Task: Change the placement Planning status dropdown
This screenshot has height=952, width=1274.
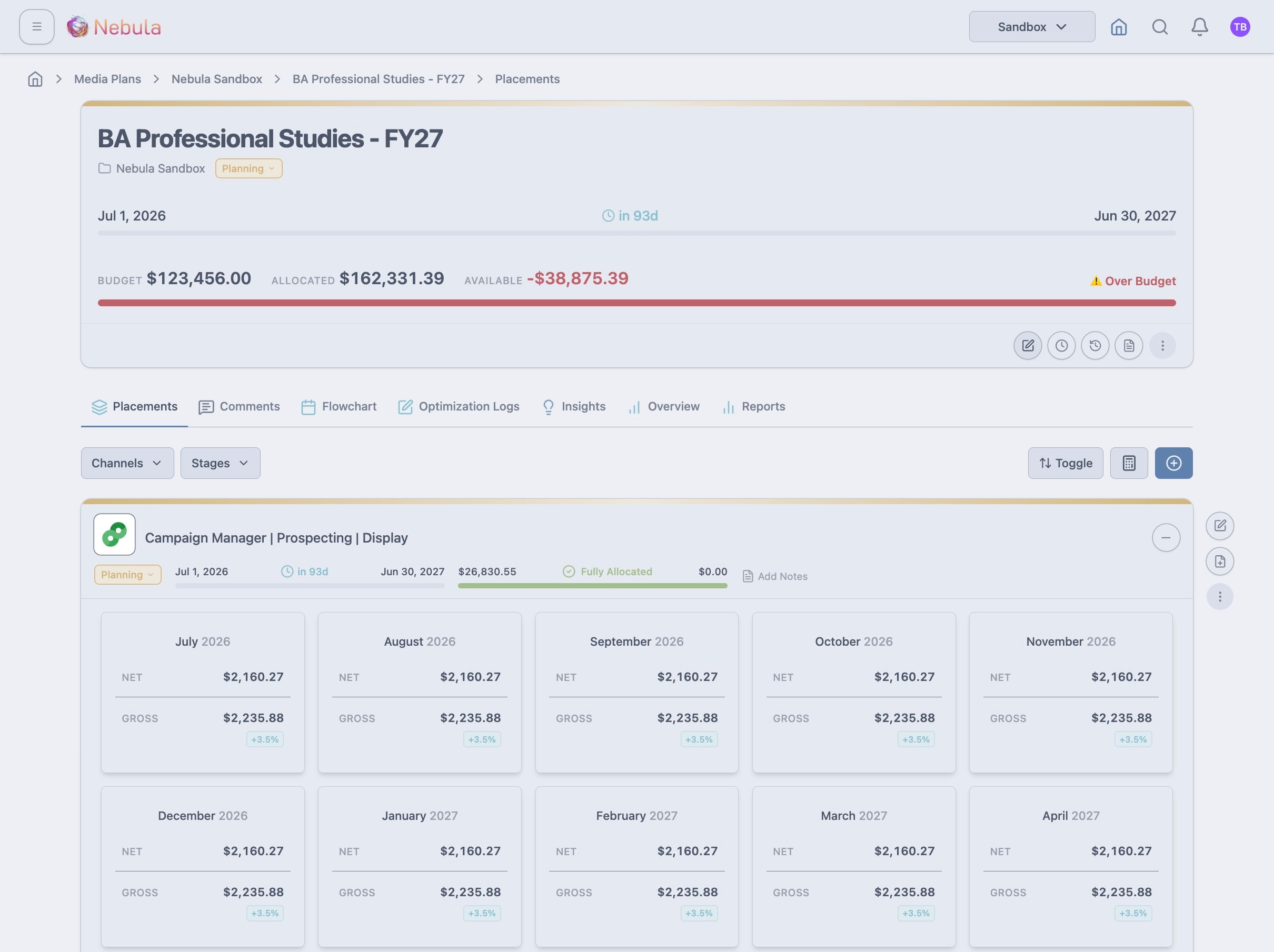Action: tap(127, 575)
